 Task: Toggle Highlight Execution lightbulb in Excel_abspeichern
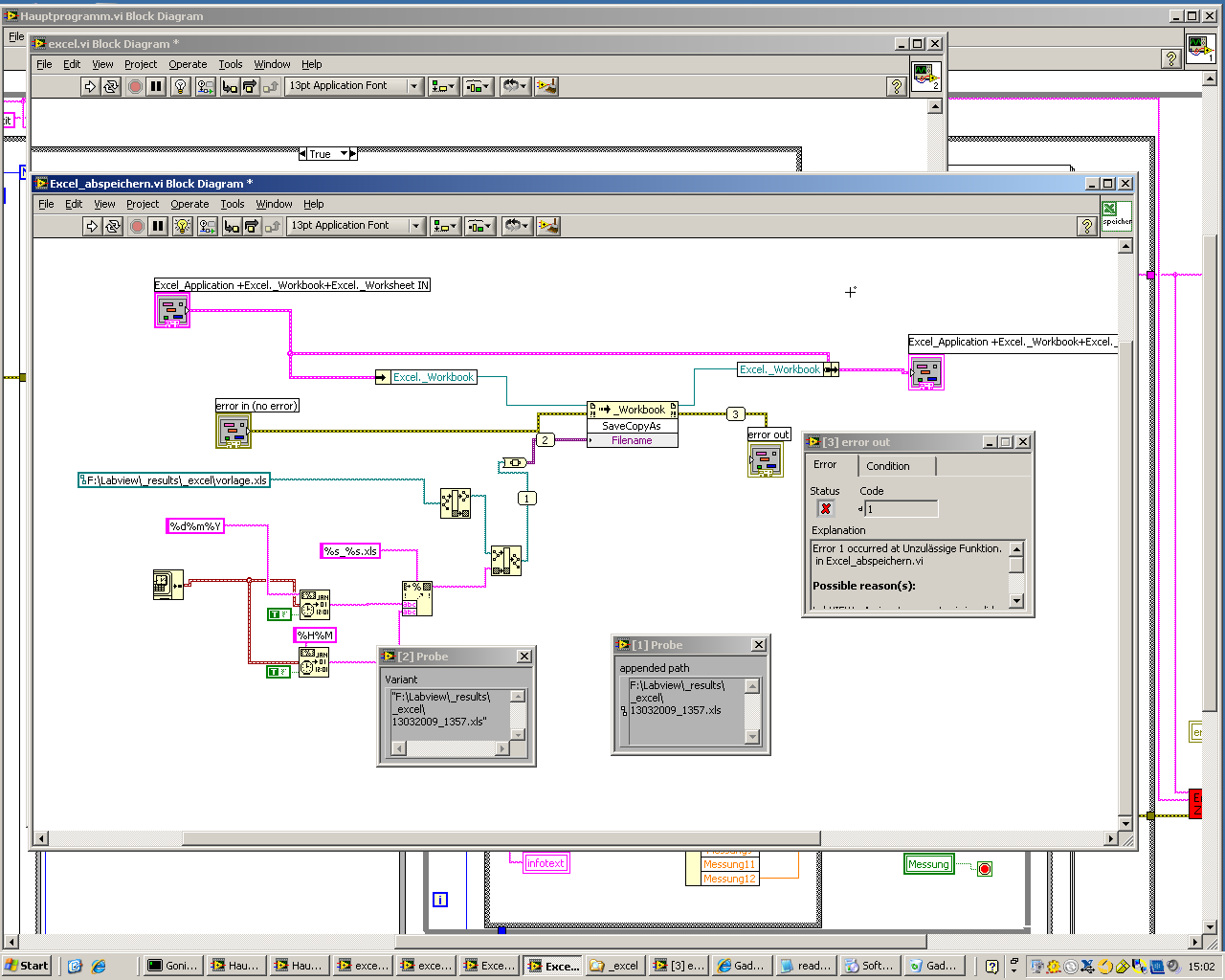[182, 226]
